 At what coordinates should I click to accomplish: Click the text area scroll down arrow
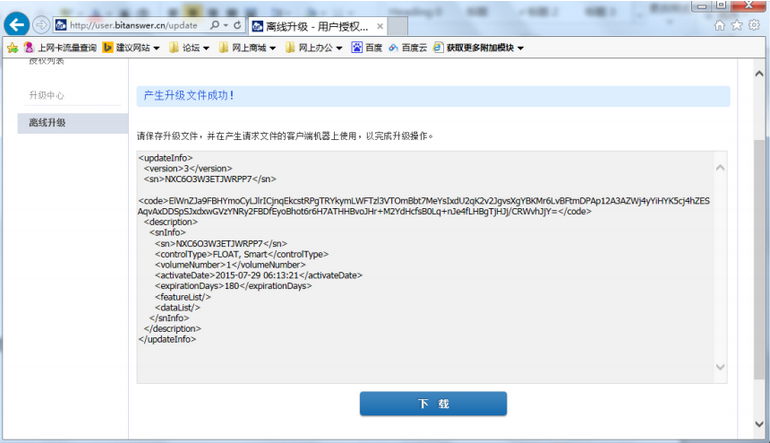(720, 367)
